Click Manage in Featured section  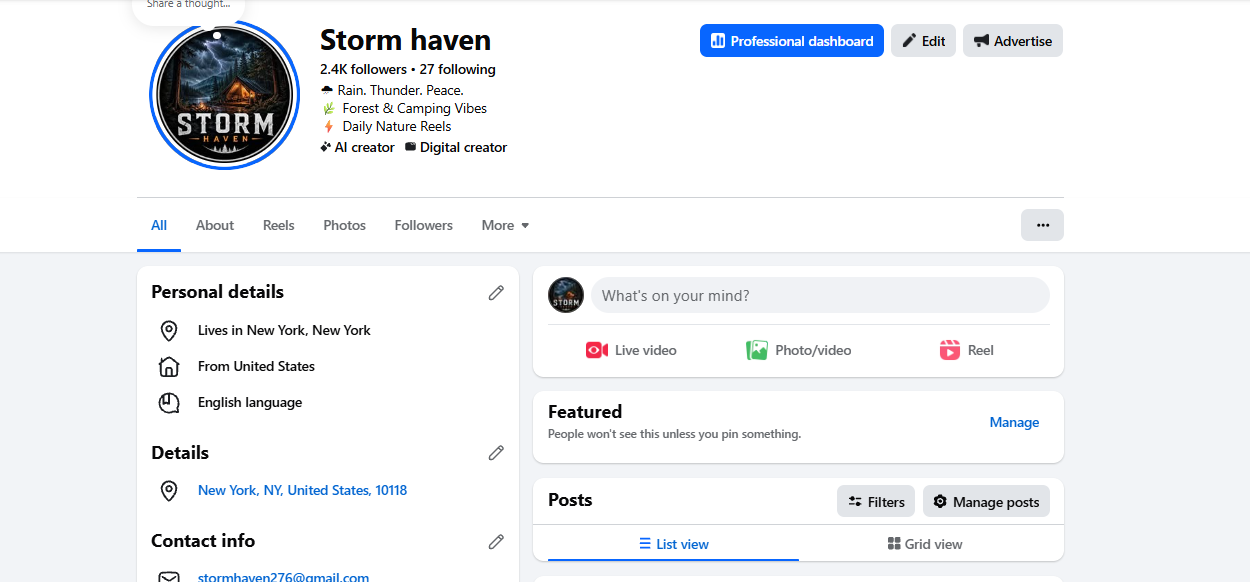point(1014,422)
